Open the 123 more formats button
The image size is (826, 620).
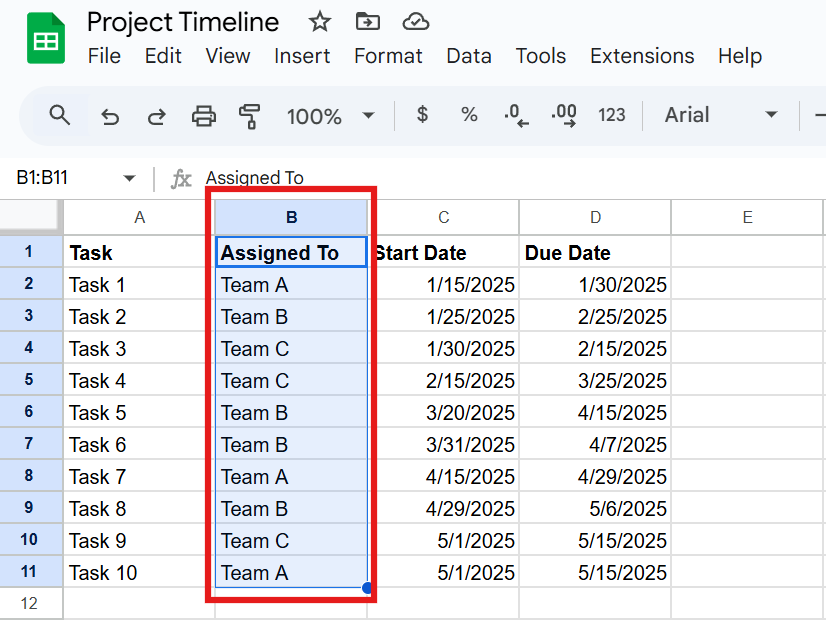coord(612,116)
